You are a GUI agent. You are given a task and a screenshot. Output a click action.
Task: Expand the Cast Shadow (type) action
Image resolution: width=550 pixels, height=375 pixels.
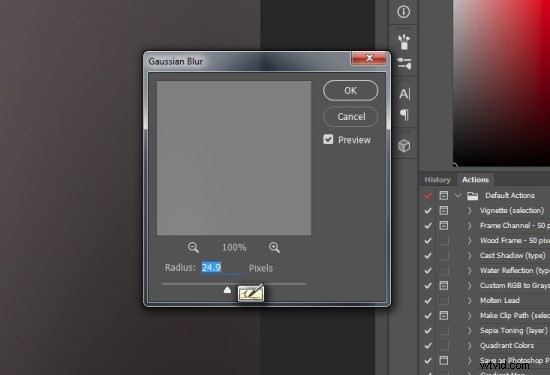click(470, 255)
